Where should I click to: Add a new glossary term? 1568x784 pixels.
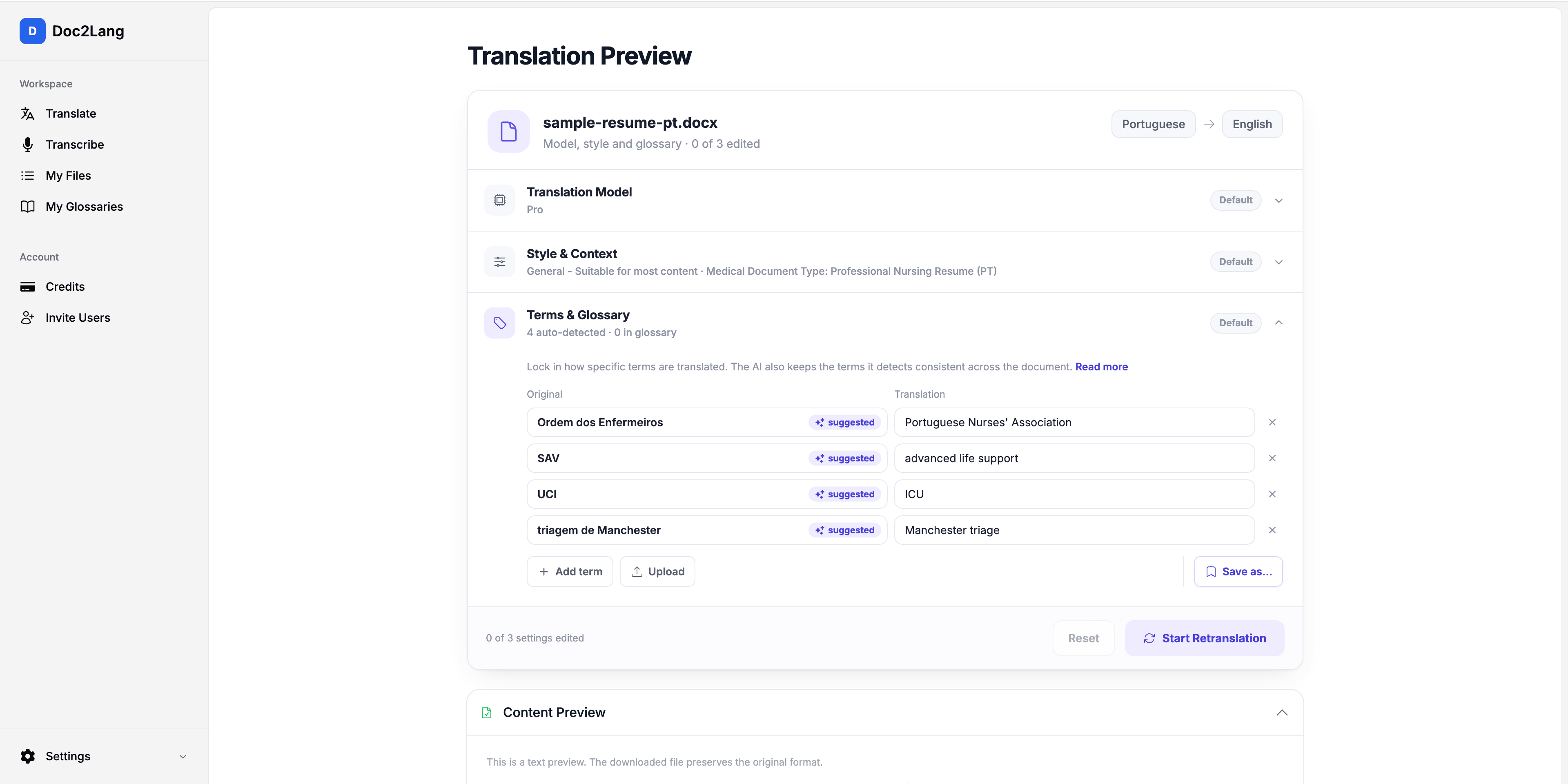(570, 572)
